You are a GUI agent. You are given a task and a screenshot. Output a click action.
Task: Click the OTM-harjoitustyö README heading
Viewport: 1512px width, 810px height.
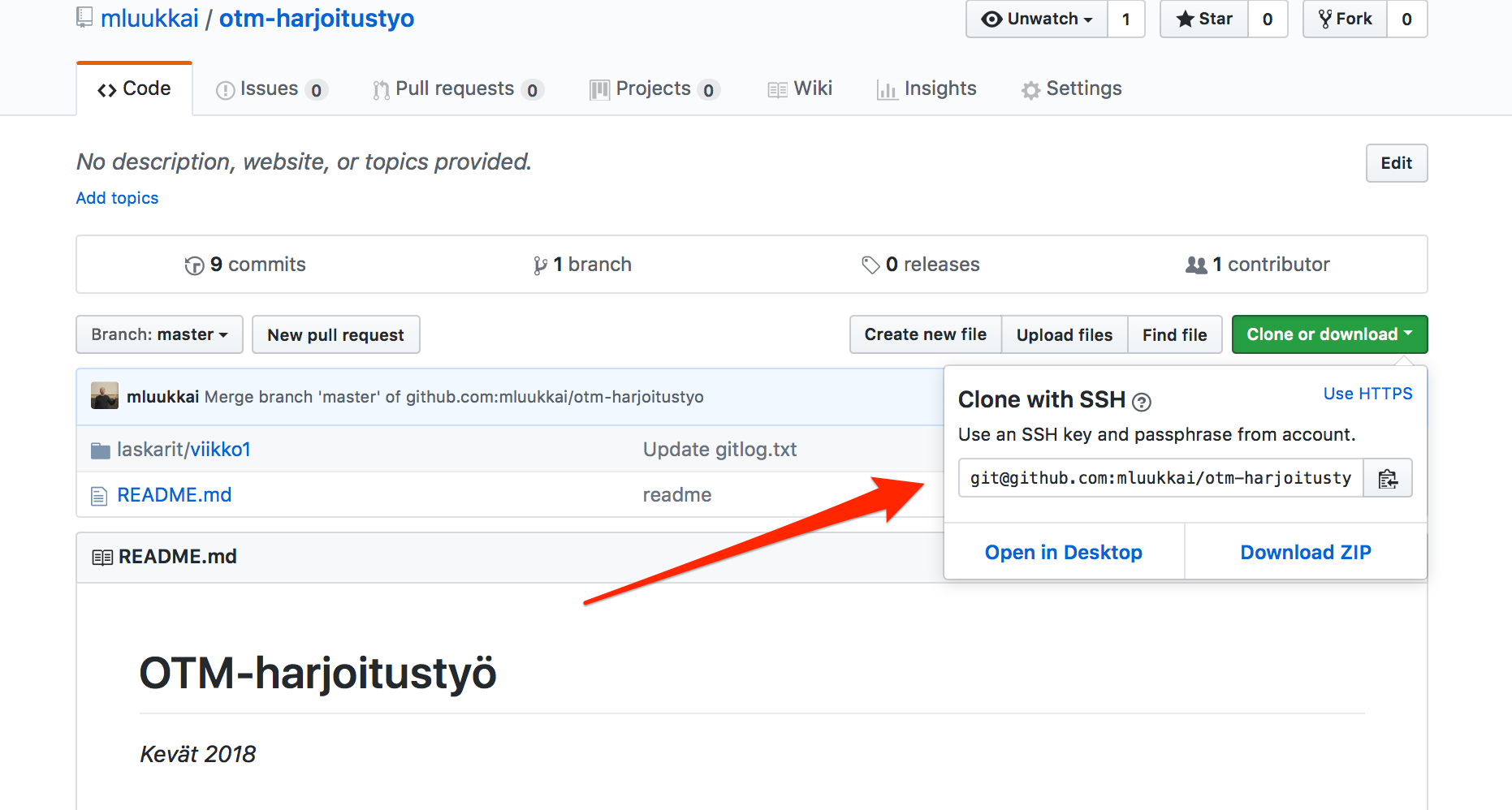point(318,673)
